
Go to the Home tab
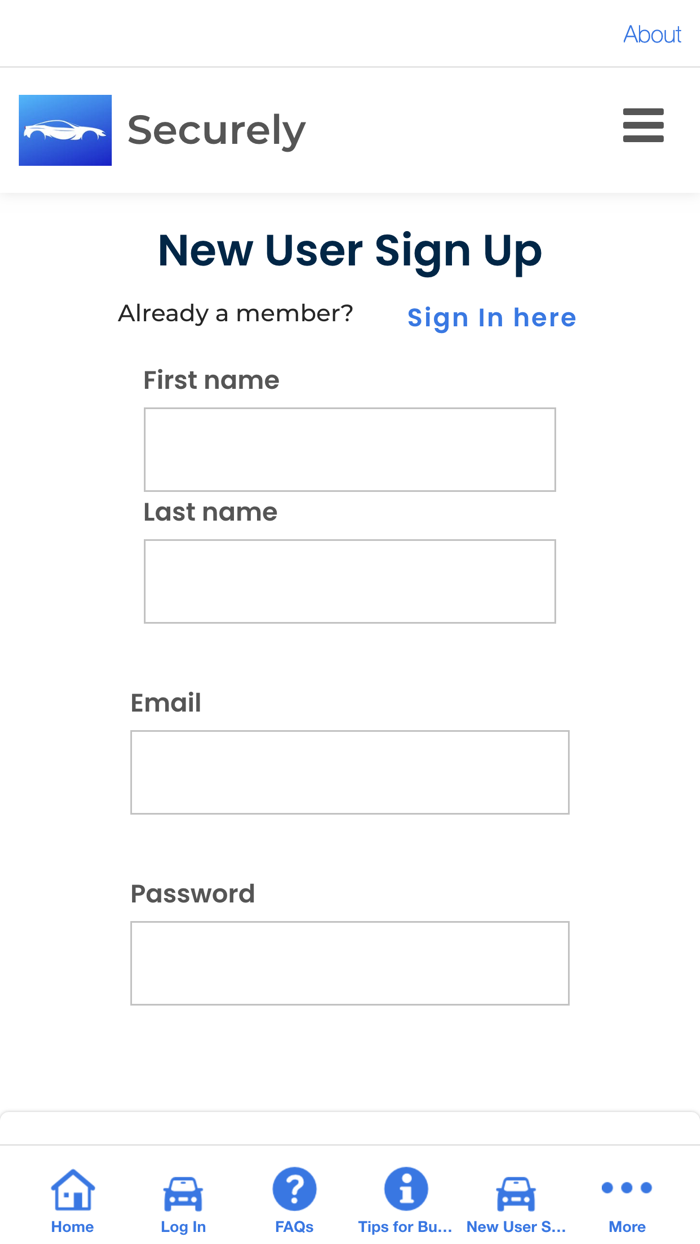[72, 1201]
